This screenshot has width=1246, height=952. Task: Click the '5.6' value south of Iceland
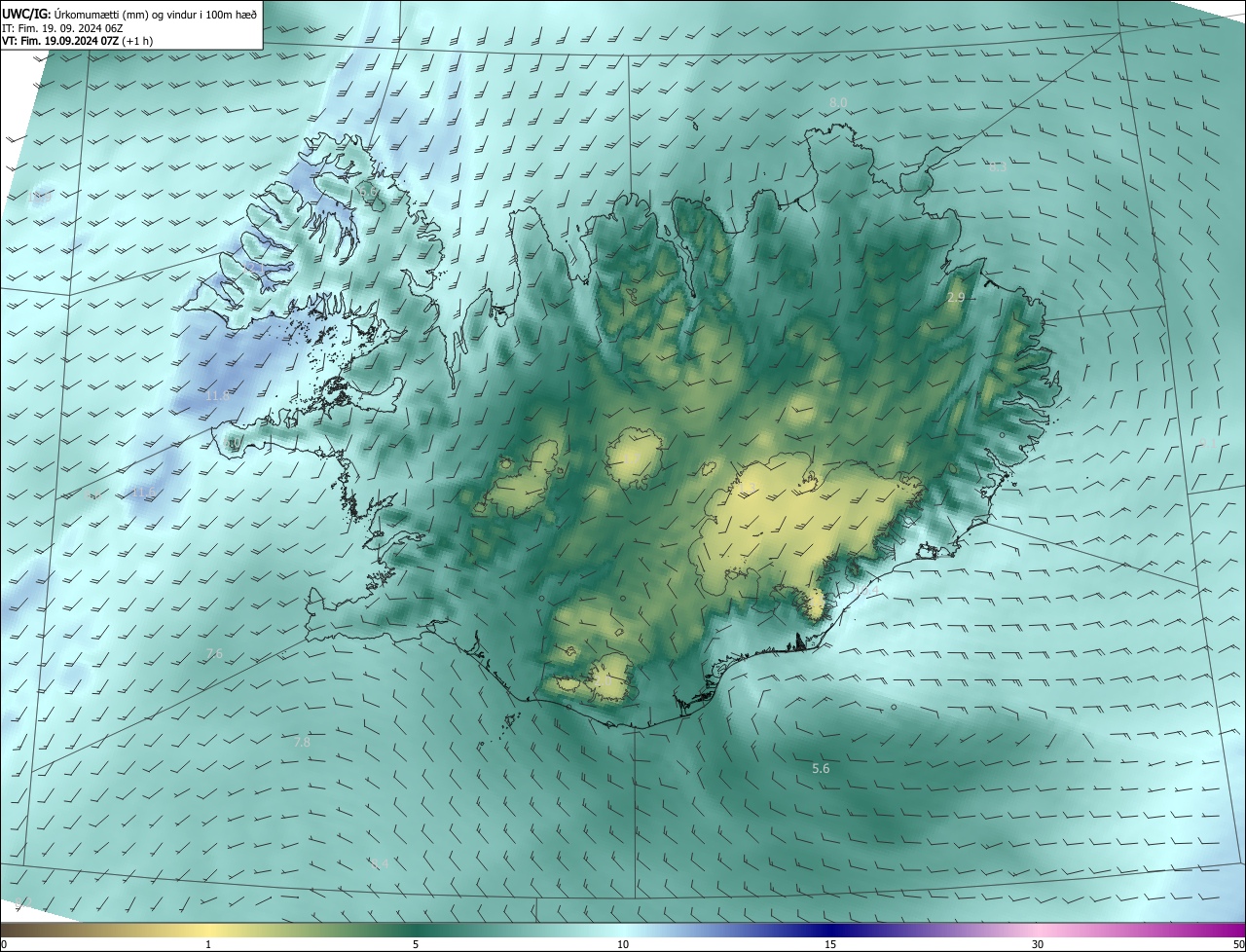(821, 769)
